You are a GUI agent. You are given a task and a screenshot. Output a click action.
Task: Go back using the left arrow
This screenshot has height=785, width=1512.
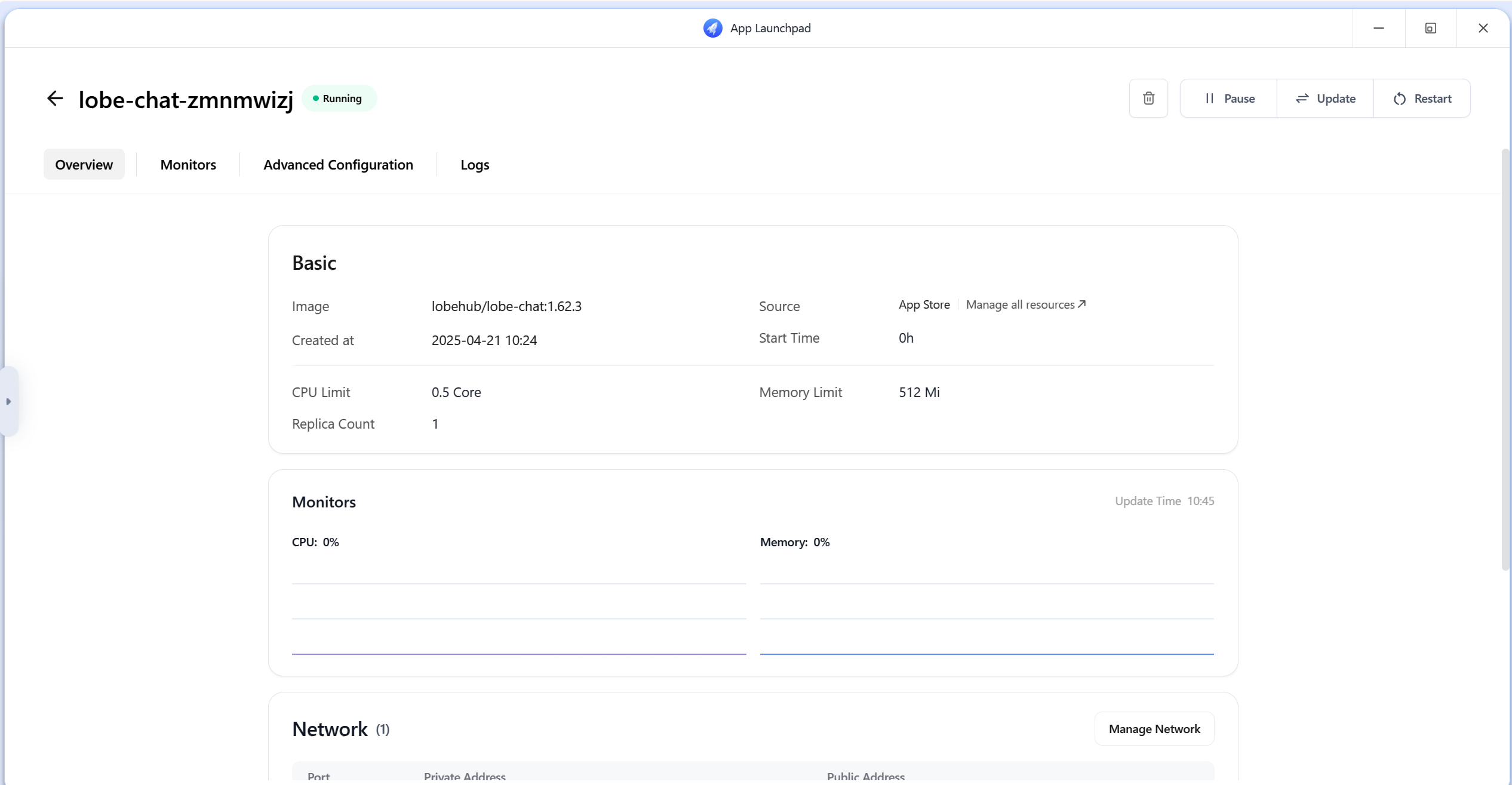click(x=55, y=98)
